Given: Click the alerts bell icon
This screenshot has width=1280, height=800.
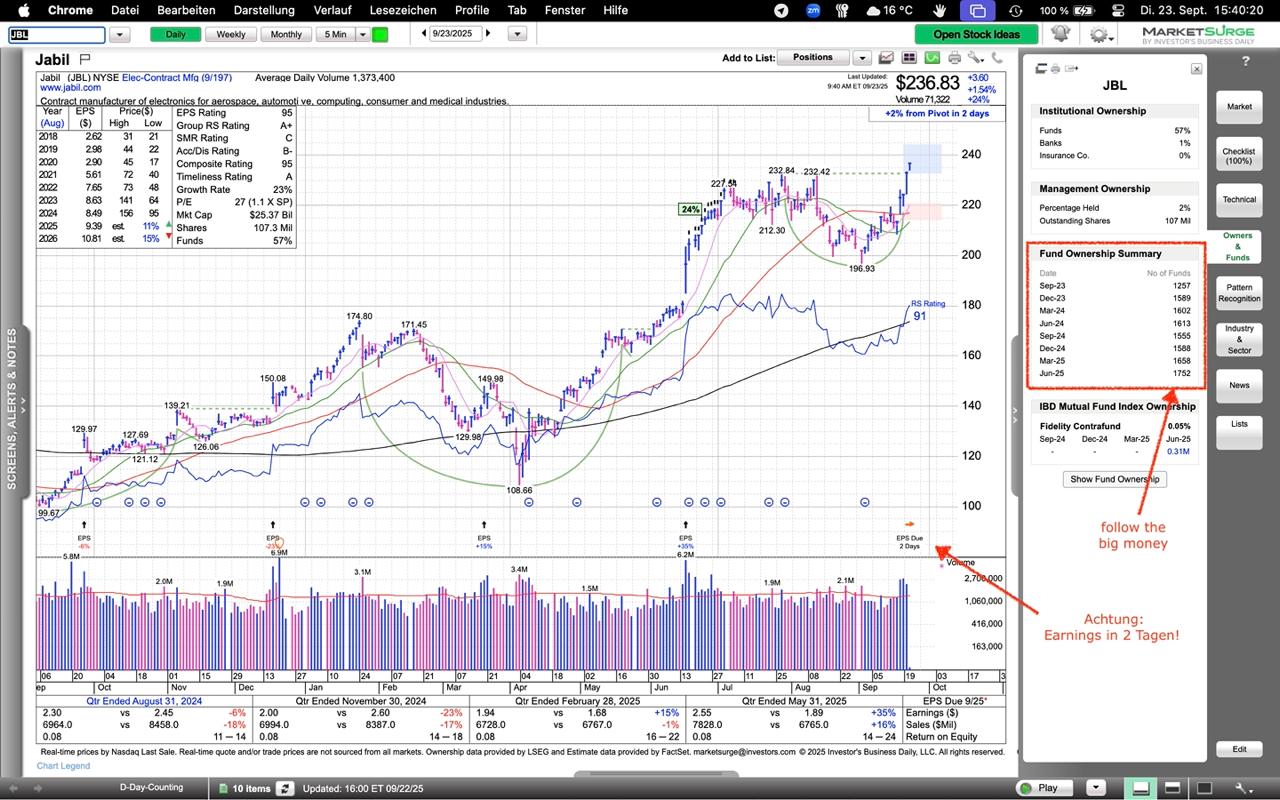Looking at the screenshot, I should point(1061,34).
